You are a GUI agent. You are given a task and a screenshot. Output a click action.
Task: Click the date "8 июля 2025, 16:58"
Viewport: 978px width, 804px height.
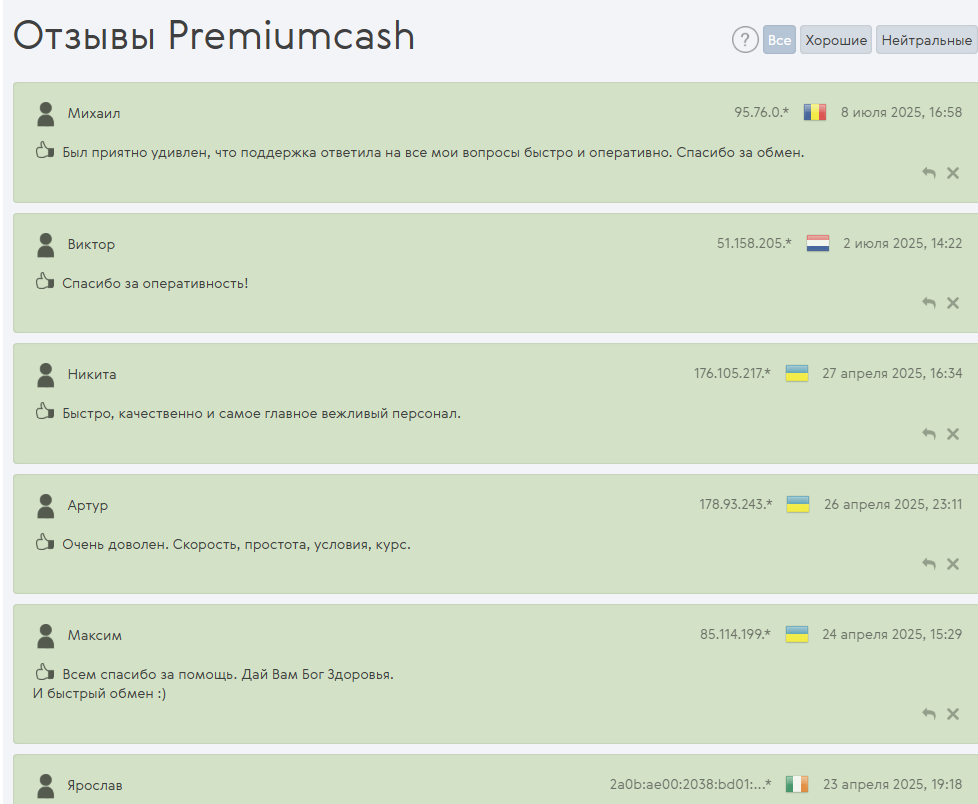pyautogui.click(x=901, y=112)
